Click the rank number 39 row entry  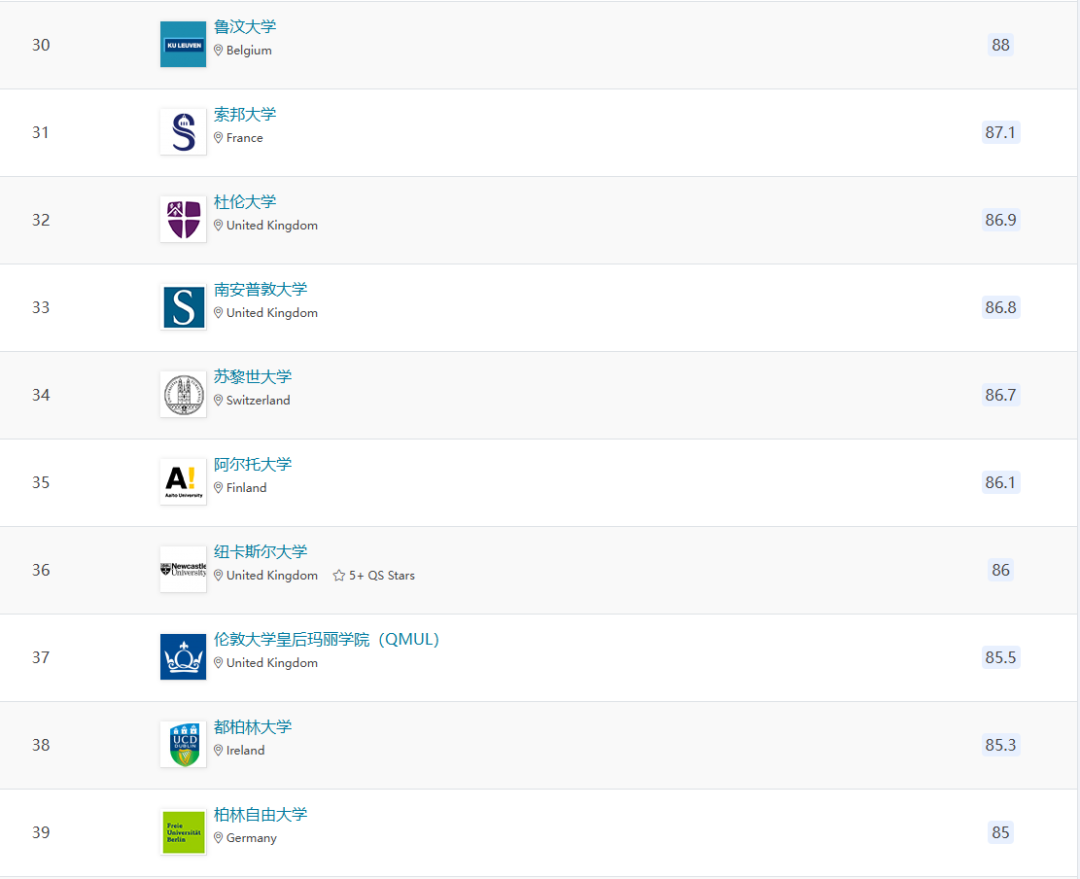[x=41, y=832]
